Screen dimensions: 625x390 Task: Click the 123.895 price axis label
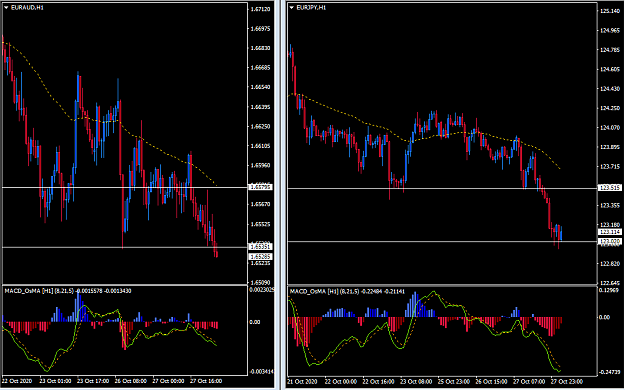[610, 147]
